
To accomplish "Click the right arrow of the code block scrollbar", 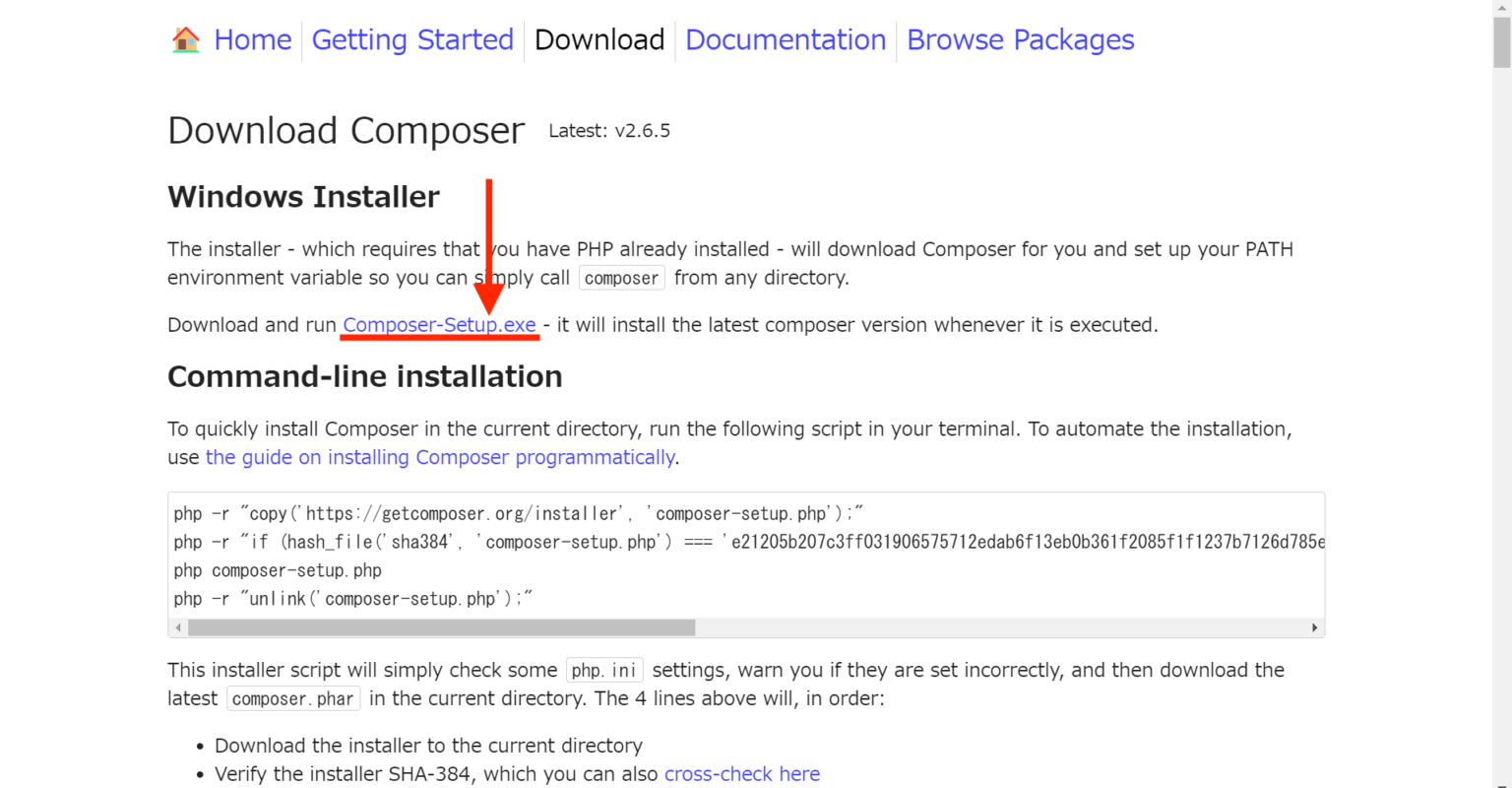I will point(1315,626).
